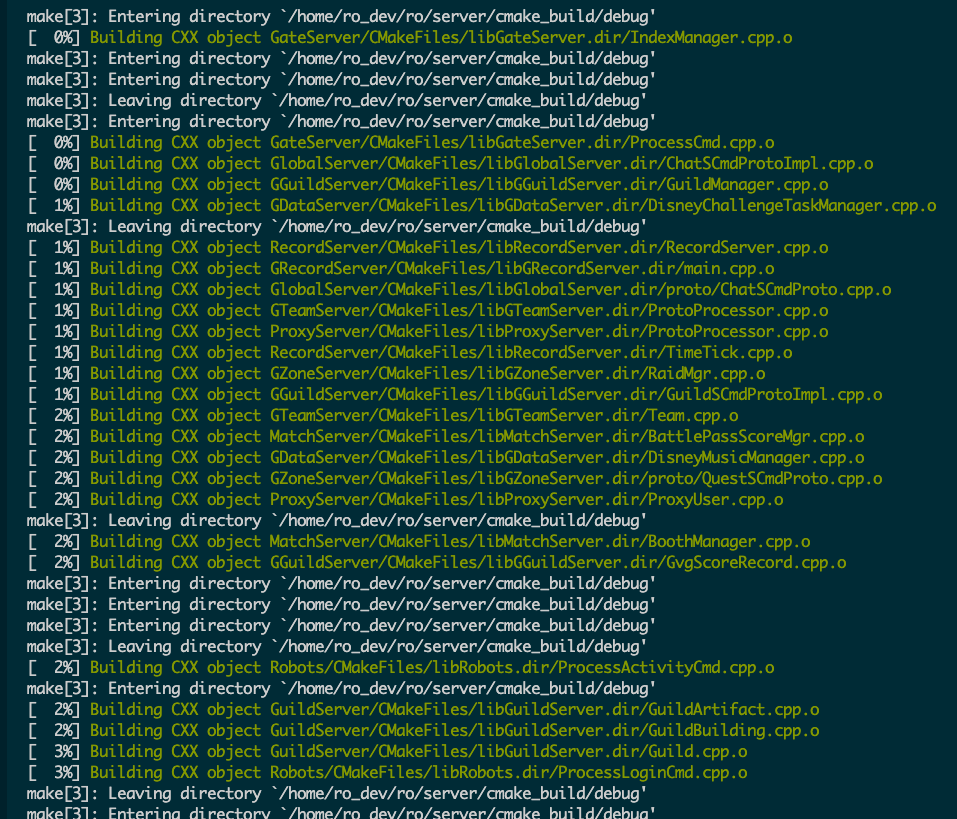Click the ProcessActivityCmd.cpp.o line

[445, 667]
